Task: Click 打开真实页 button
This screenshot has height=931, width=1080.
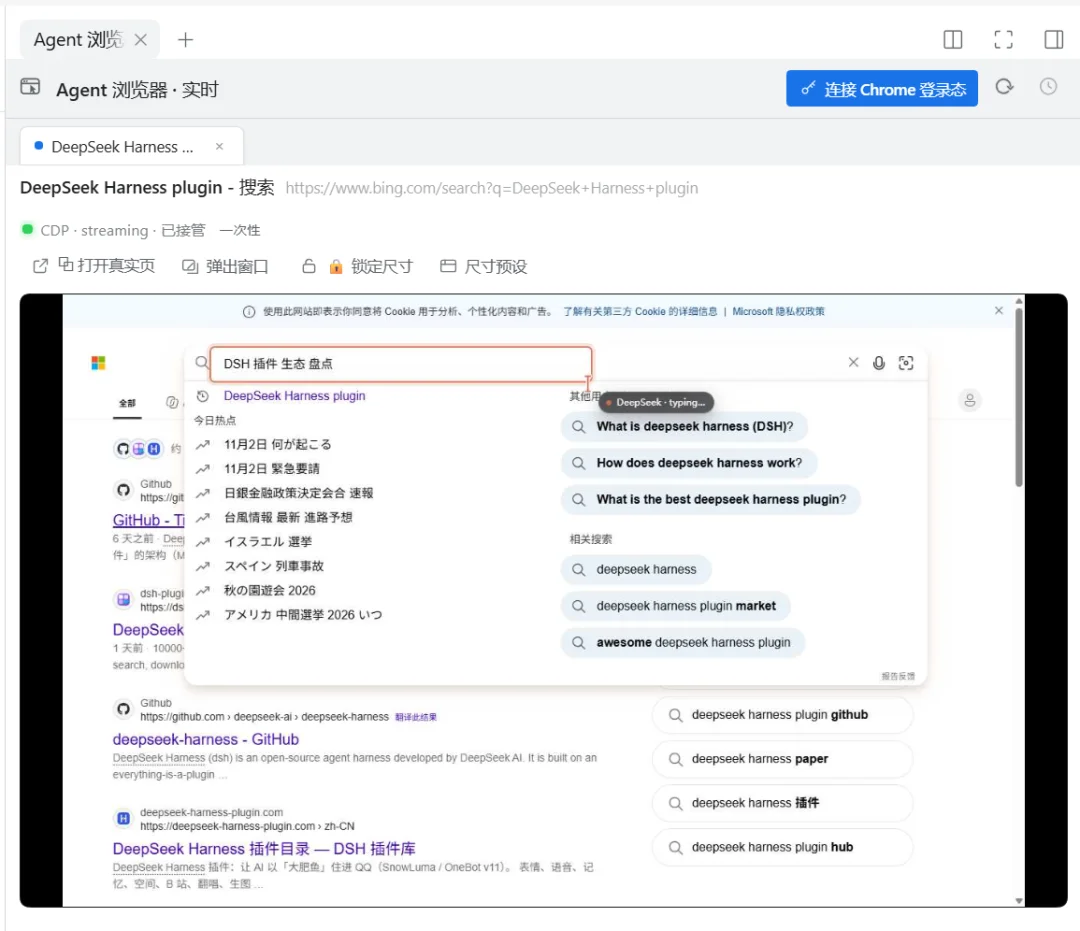Action: 107,266
